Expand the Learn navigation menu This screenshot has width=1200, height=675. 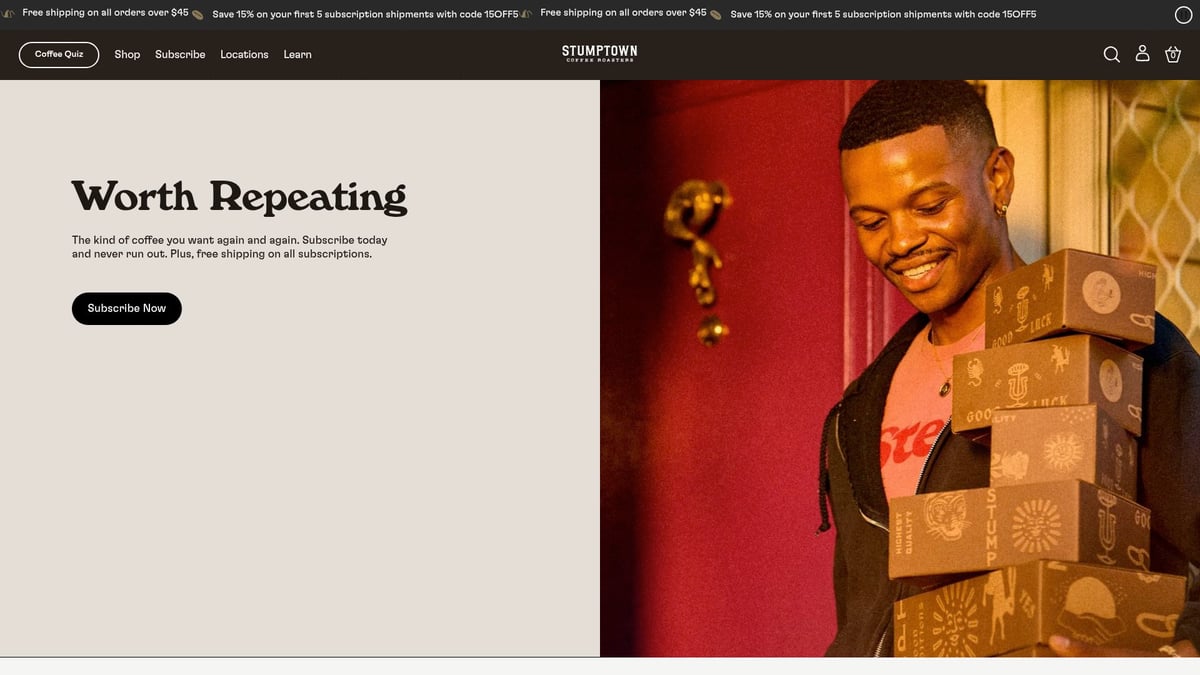tap(297, 55)
